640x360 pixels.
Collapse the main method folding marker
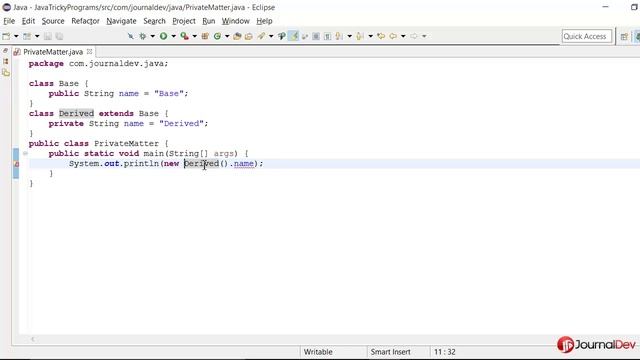point(25,153)
